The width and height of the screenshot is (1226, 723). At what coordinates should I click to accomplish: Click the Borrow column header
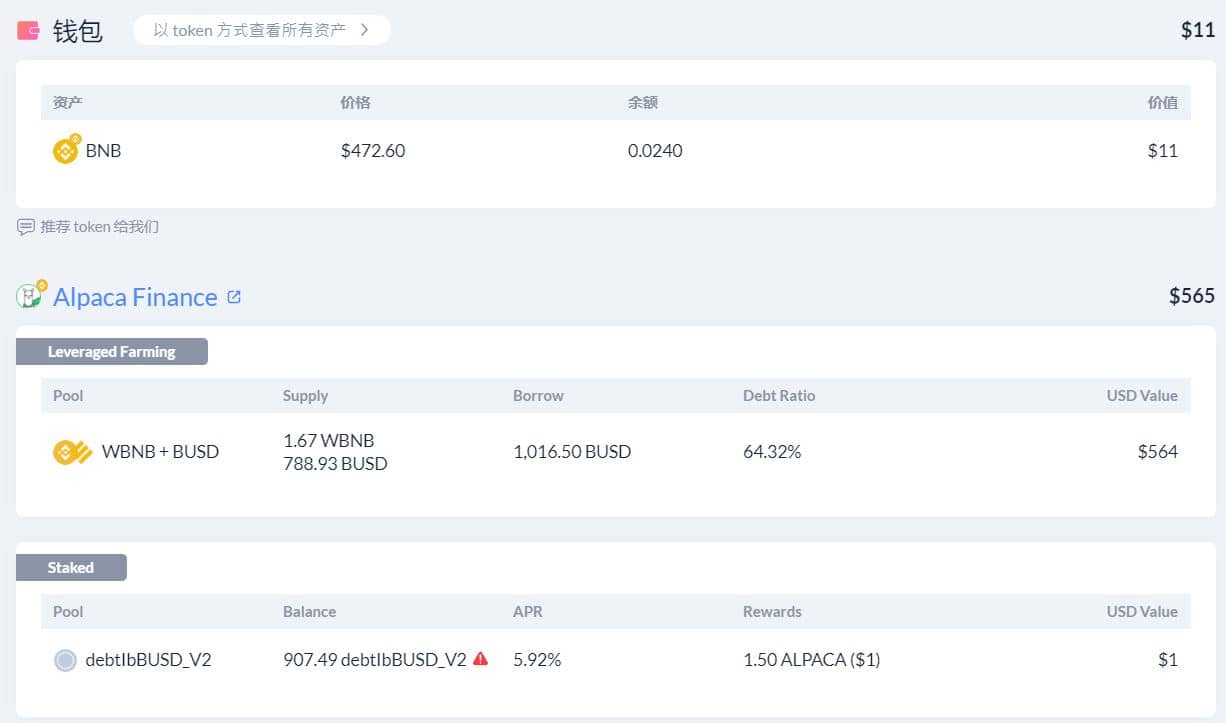point(538,396)
